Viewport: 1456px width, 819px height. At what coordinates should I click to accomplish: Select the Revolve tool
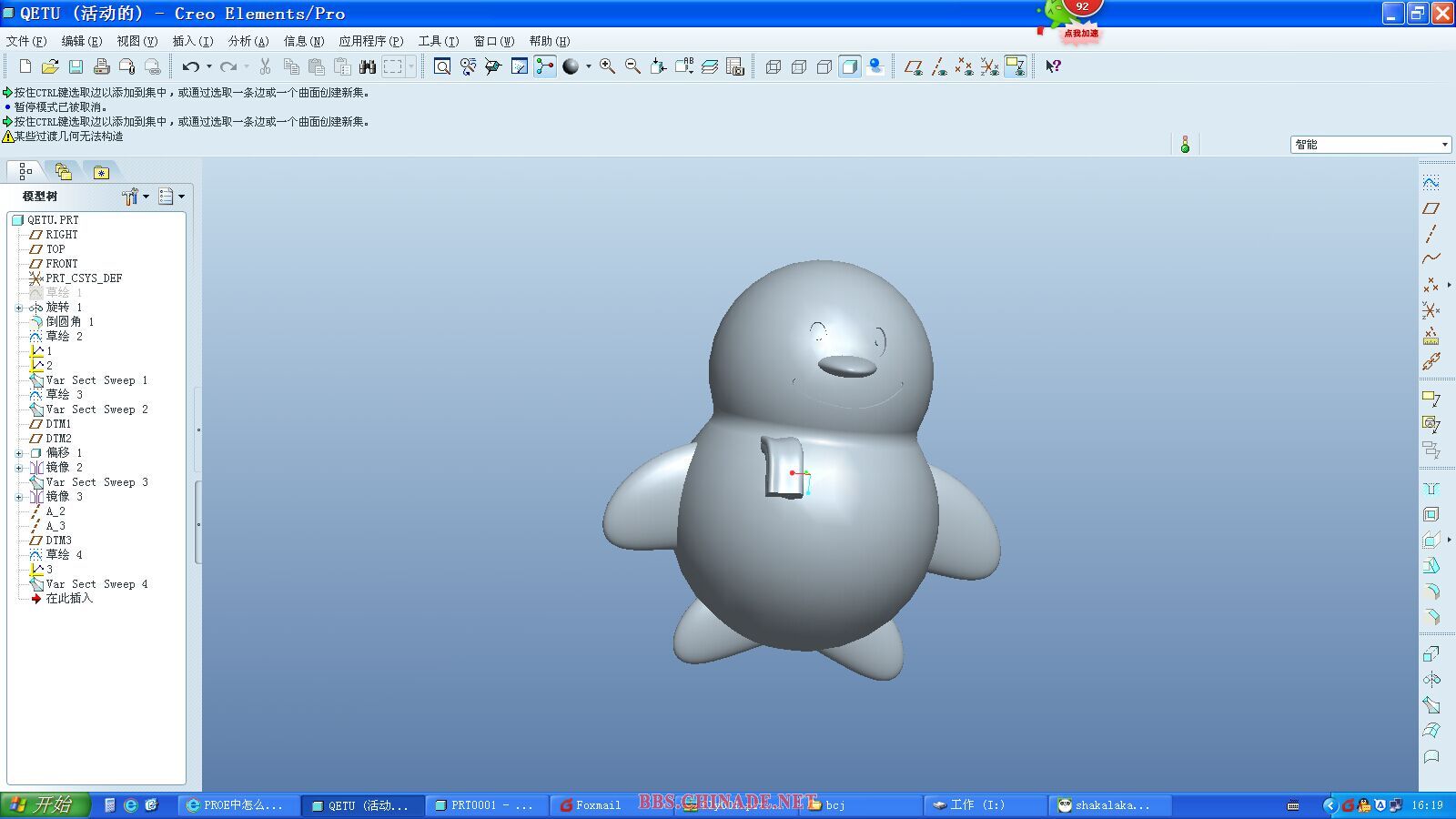1431,680
